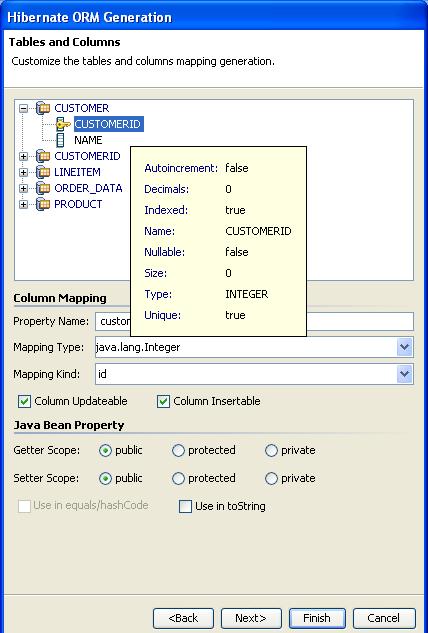Select the CUSTOMERID column under CUSTOMER

[107, 124]
